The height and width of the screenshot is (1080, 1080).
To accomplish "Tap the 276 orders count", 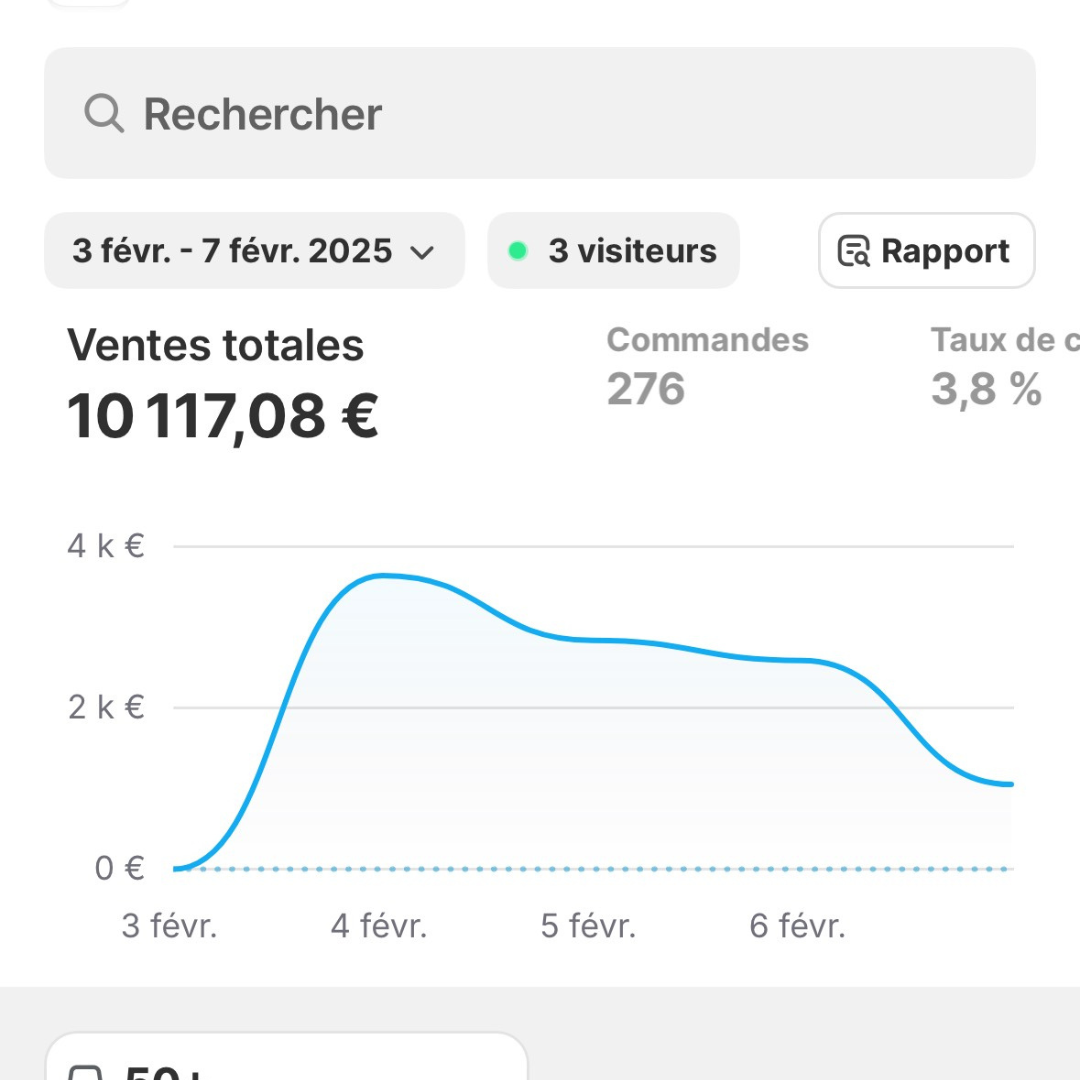I will 645,389.
